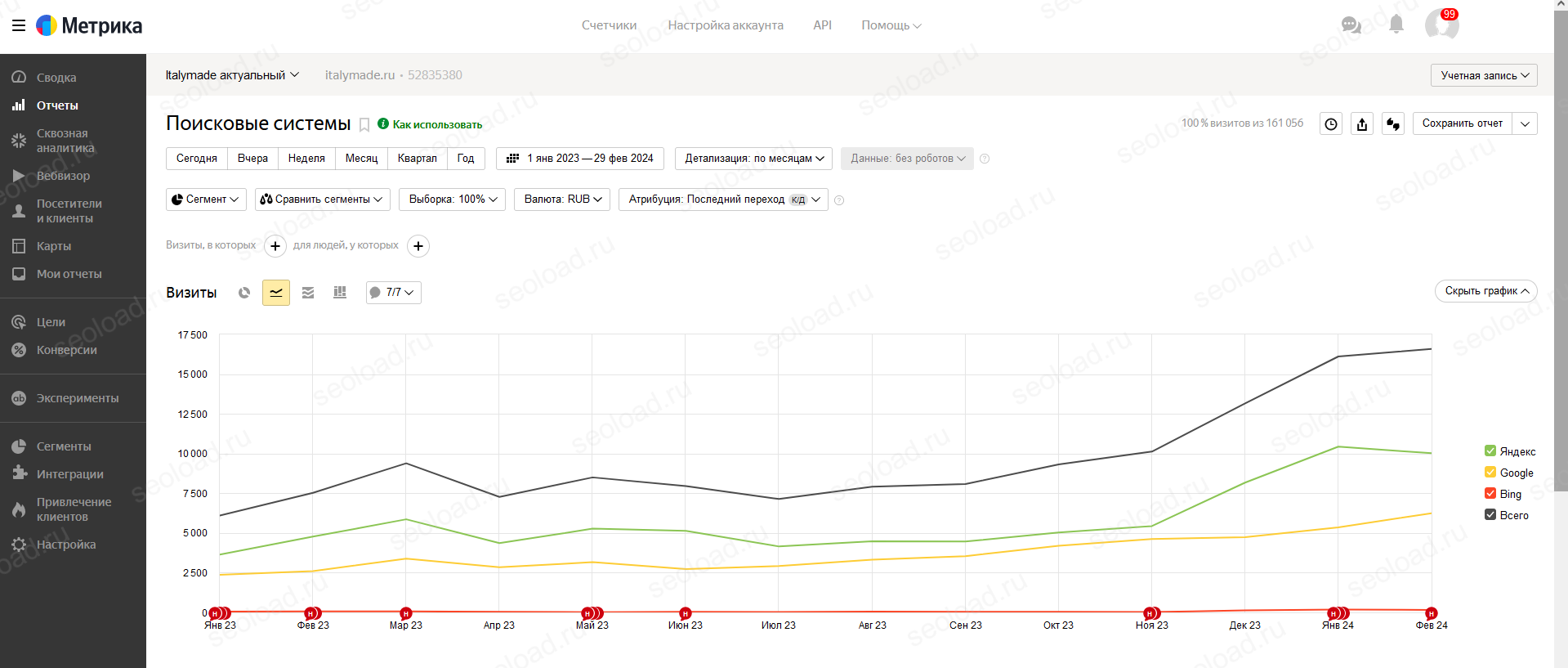The height and width of the screenshot is (668, 1568).
Task: Click the annotation marker at Июн 23
Action: point(686,613)
